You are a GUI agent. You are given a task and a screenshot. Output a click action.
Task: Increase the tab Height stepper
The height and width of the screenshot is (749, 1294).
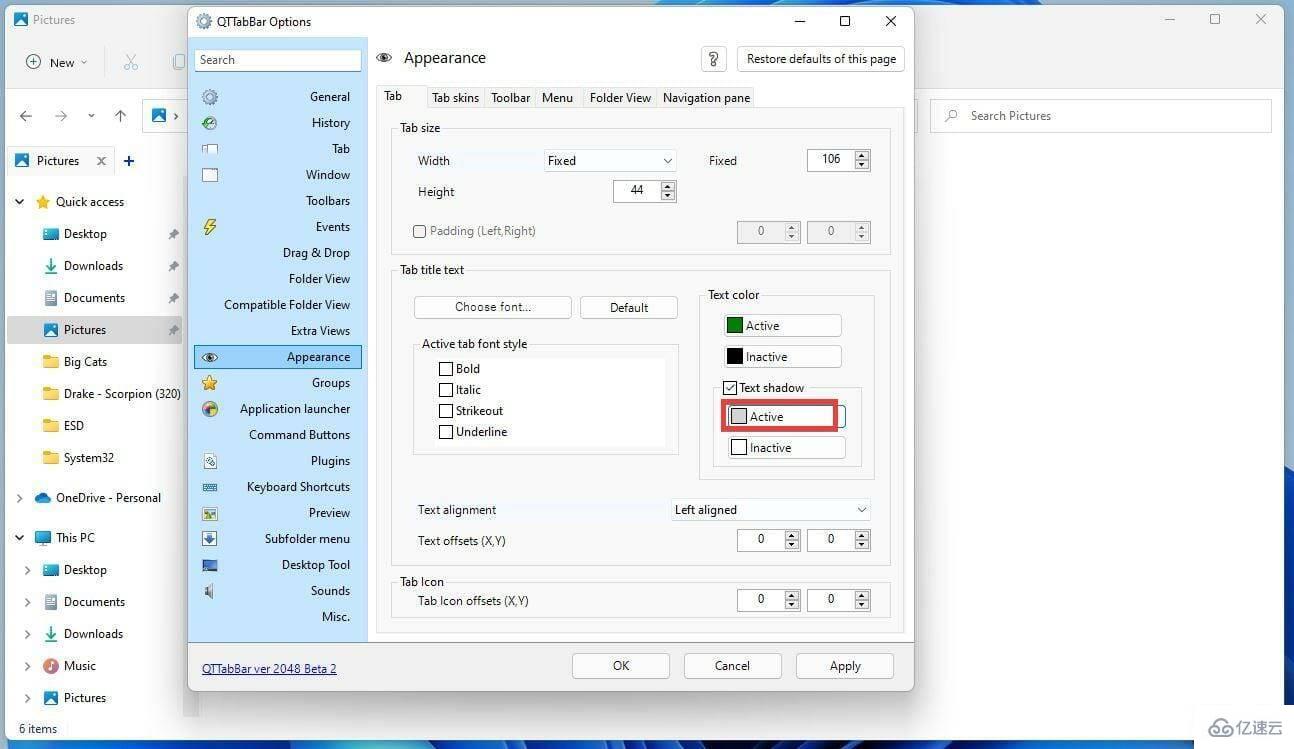[668, 186]
